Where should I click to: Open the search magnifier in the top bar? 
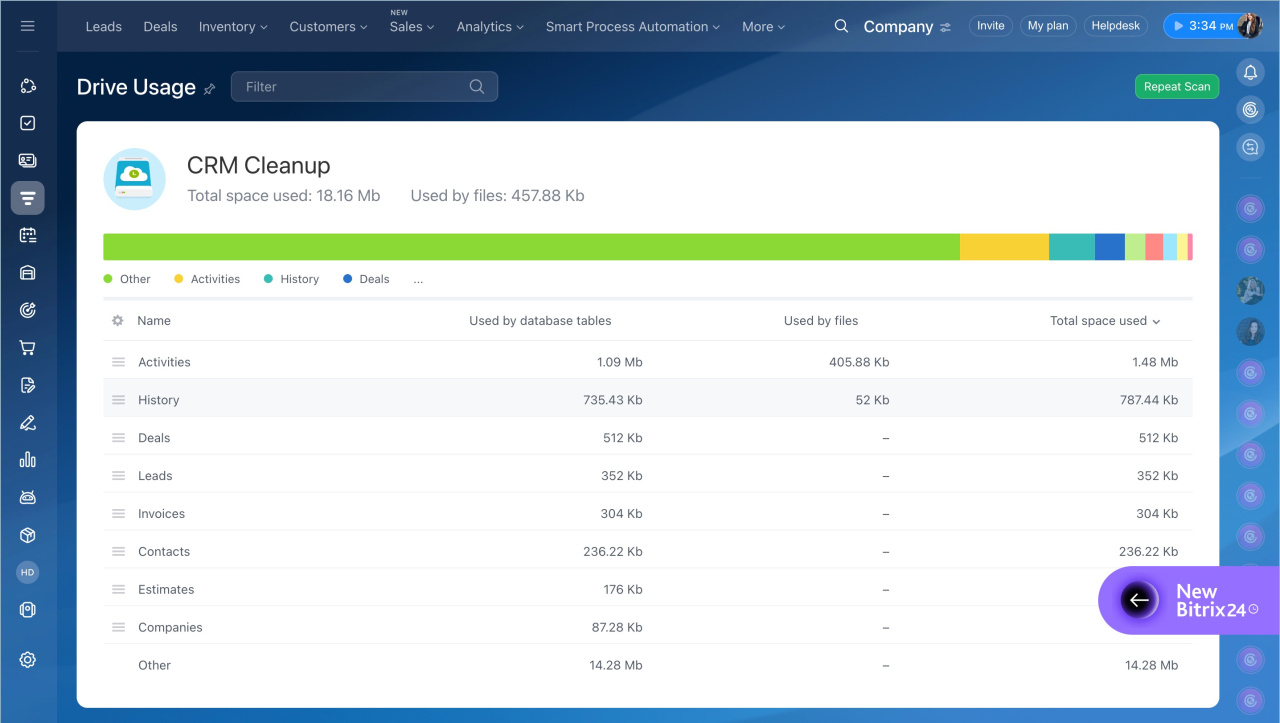coord(841,26)
